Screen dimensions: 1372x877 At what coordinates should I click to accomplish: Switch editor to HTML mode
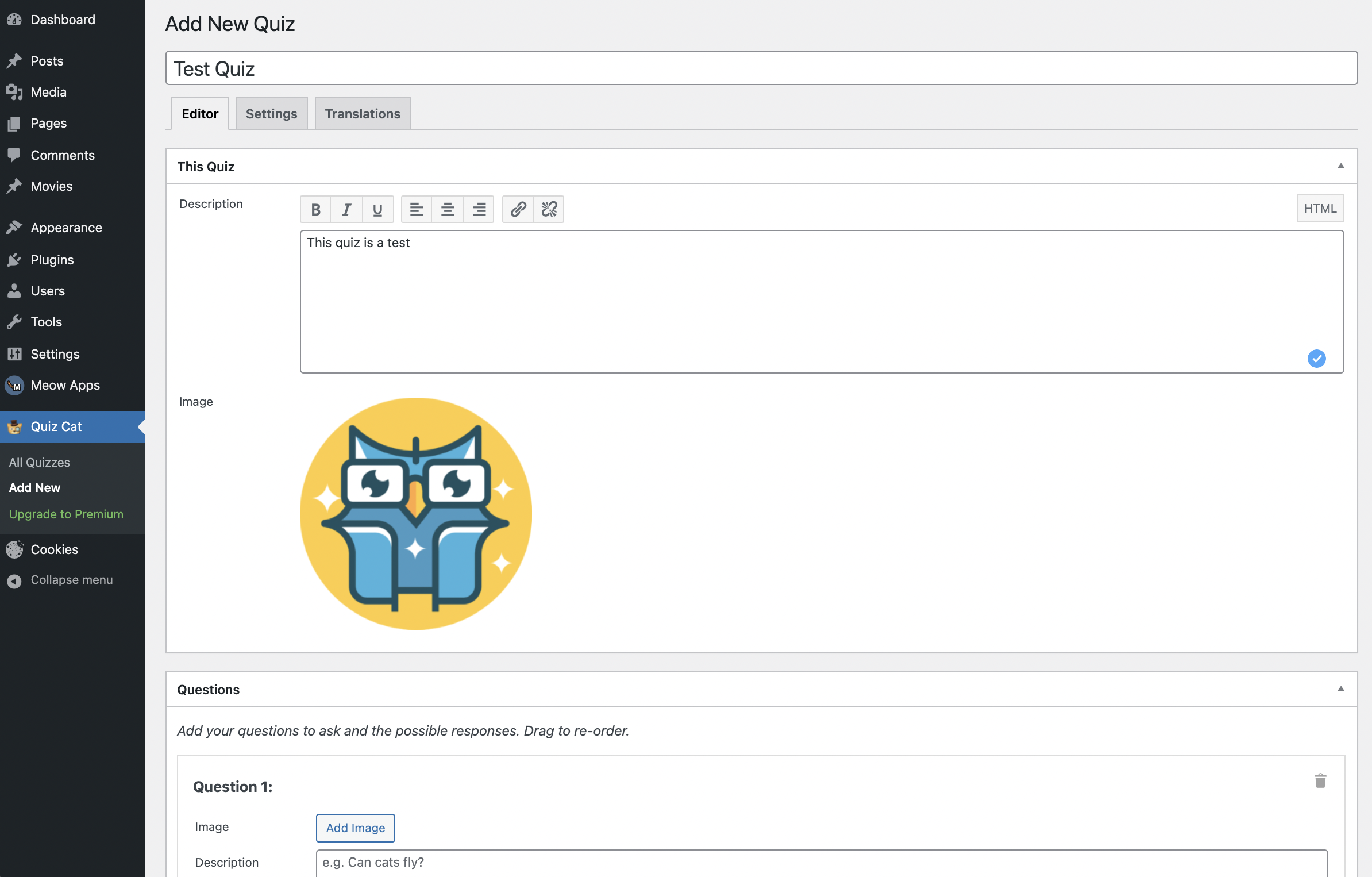click(x=1320, y=209)
